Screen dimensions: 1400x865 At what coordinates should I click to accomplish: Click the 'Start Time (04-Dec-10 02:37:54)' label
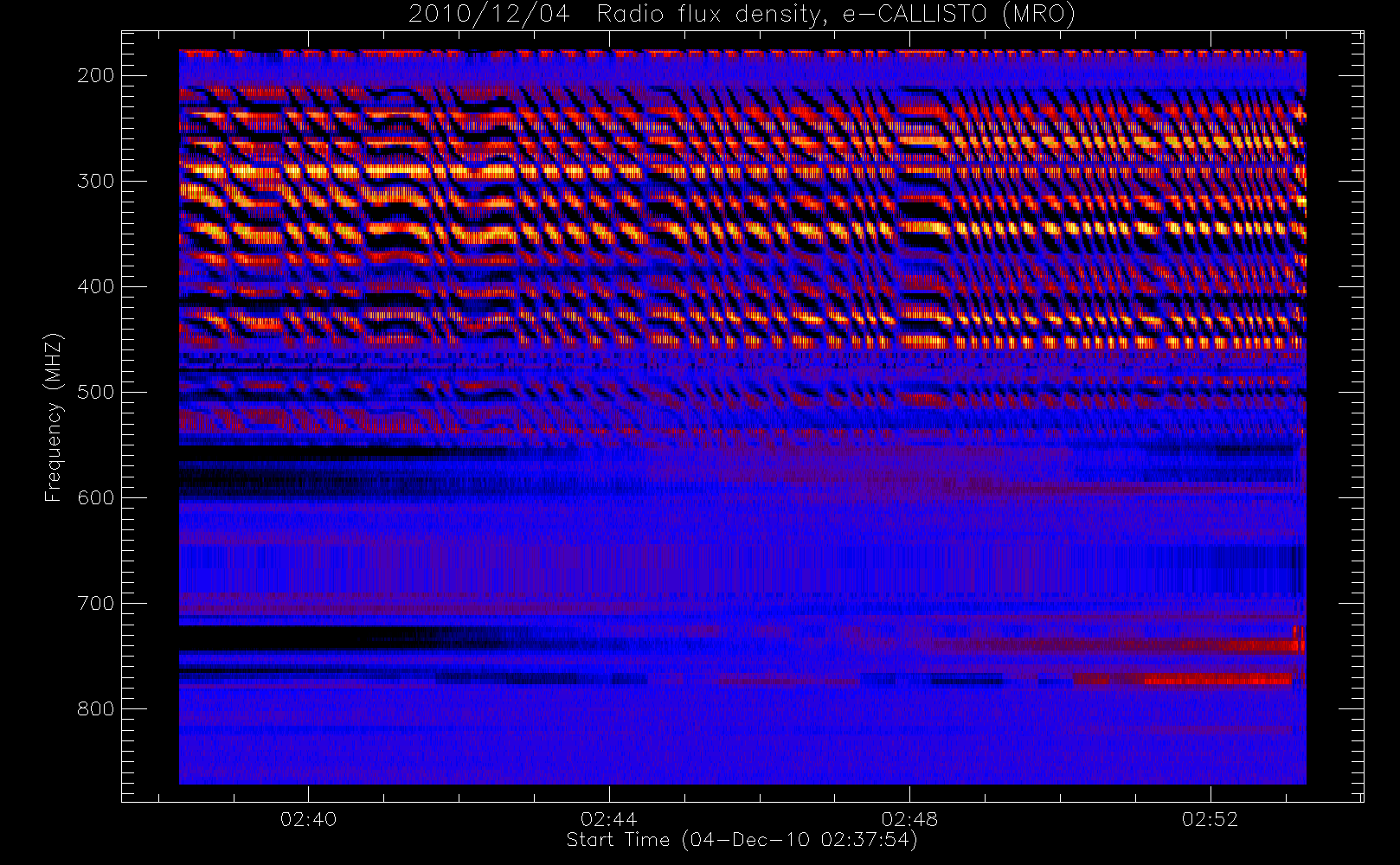(742, 840)
